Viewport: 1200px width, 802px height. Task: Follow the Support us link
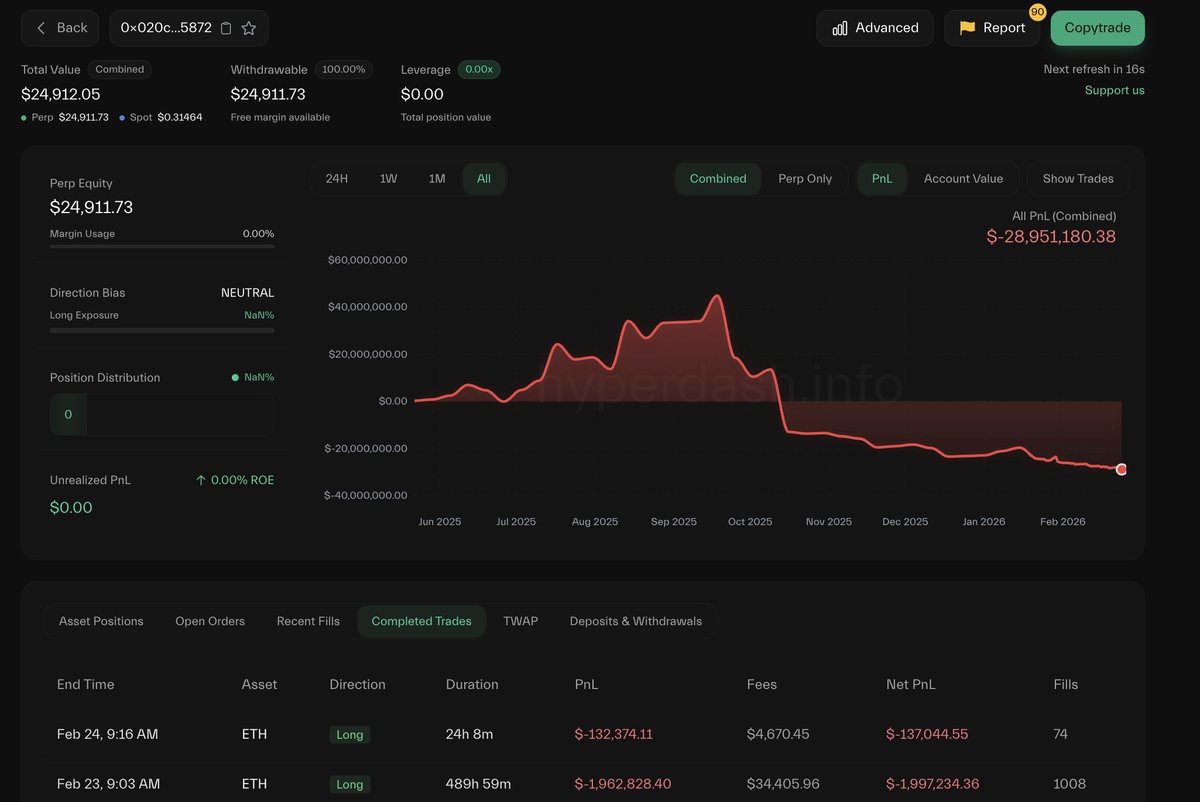pyautogui.click(x=1115, y=90)
